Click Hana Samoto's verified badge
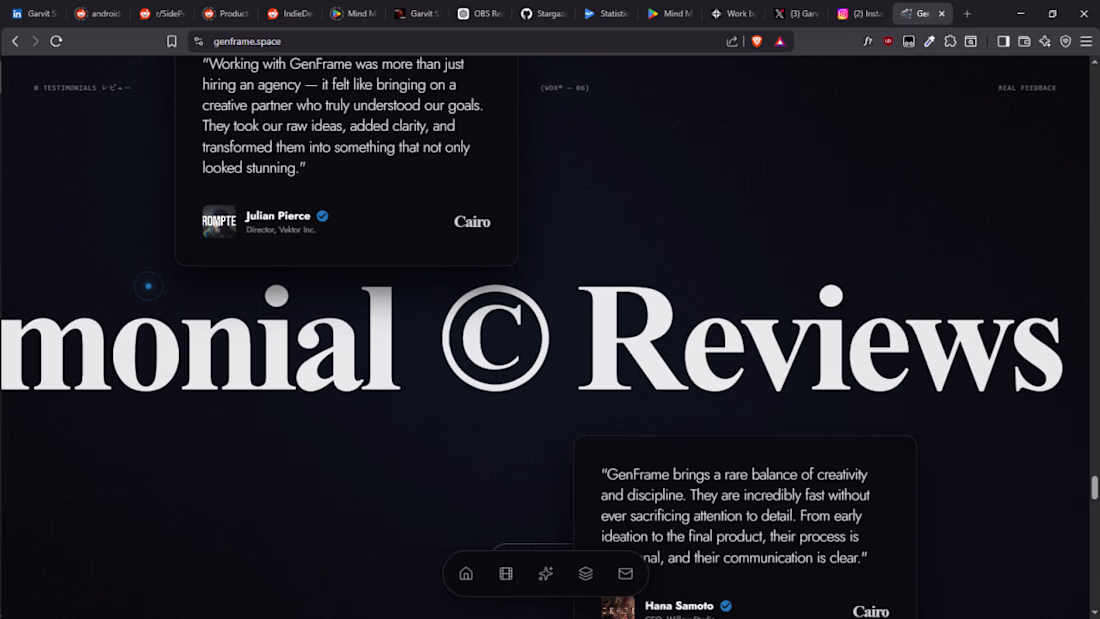Screen dimensions: 1100x619 tap(726, 606)
